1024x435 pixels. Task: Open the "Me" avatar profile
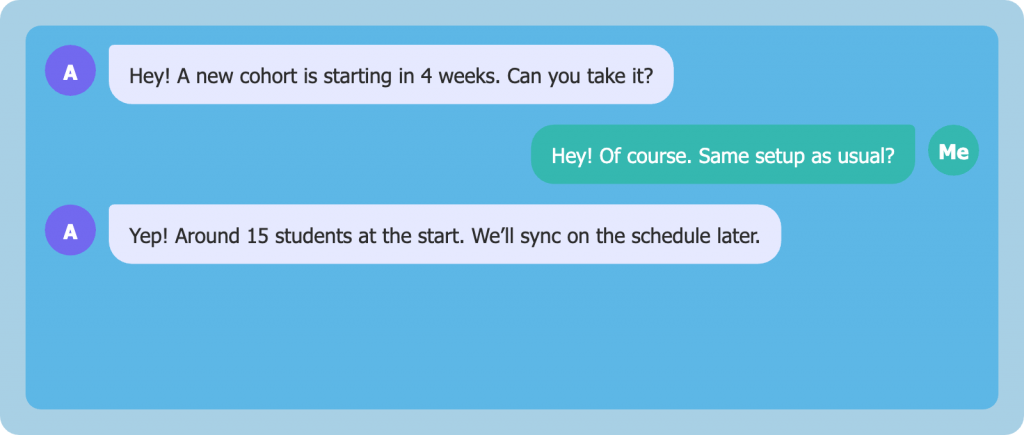(953, 152)
